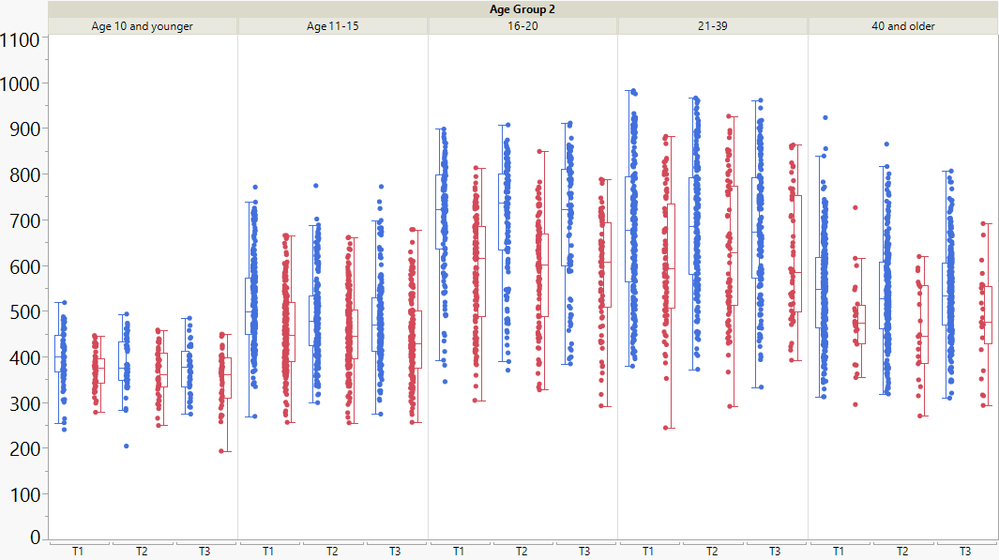Click the 500 y-axis label
The image size is (999, 560).
[25, 312]
